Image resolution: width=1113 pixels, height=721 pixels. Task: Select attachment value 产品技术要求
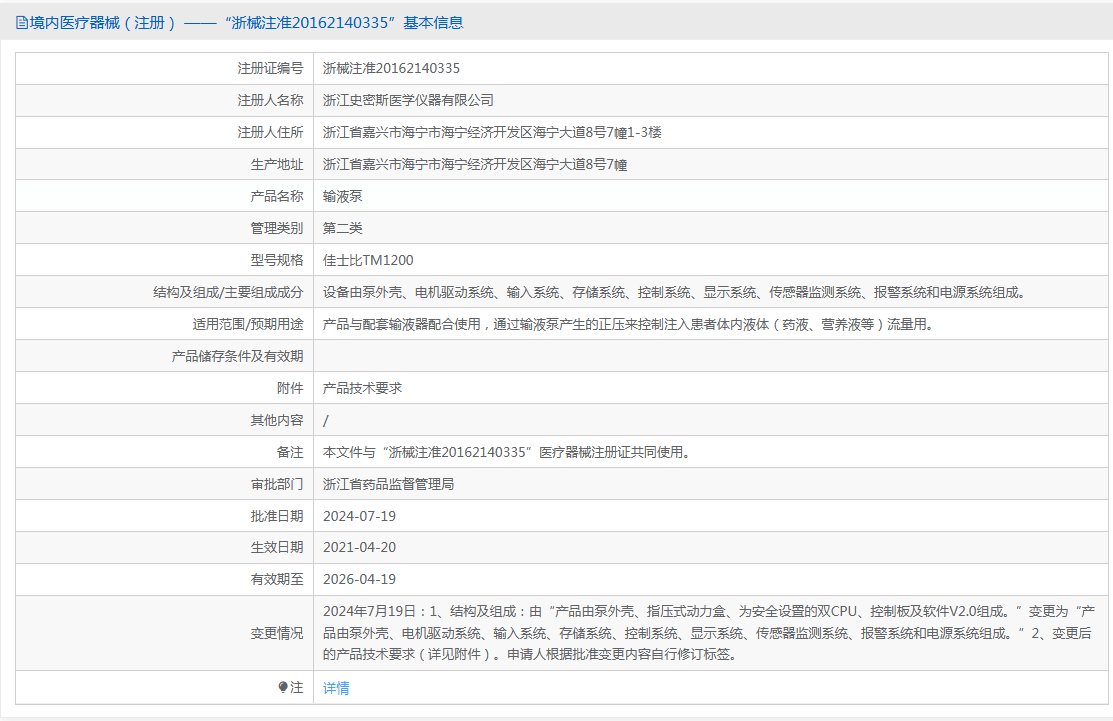click(362, 388)
